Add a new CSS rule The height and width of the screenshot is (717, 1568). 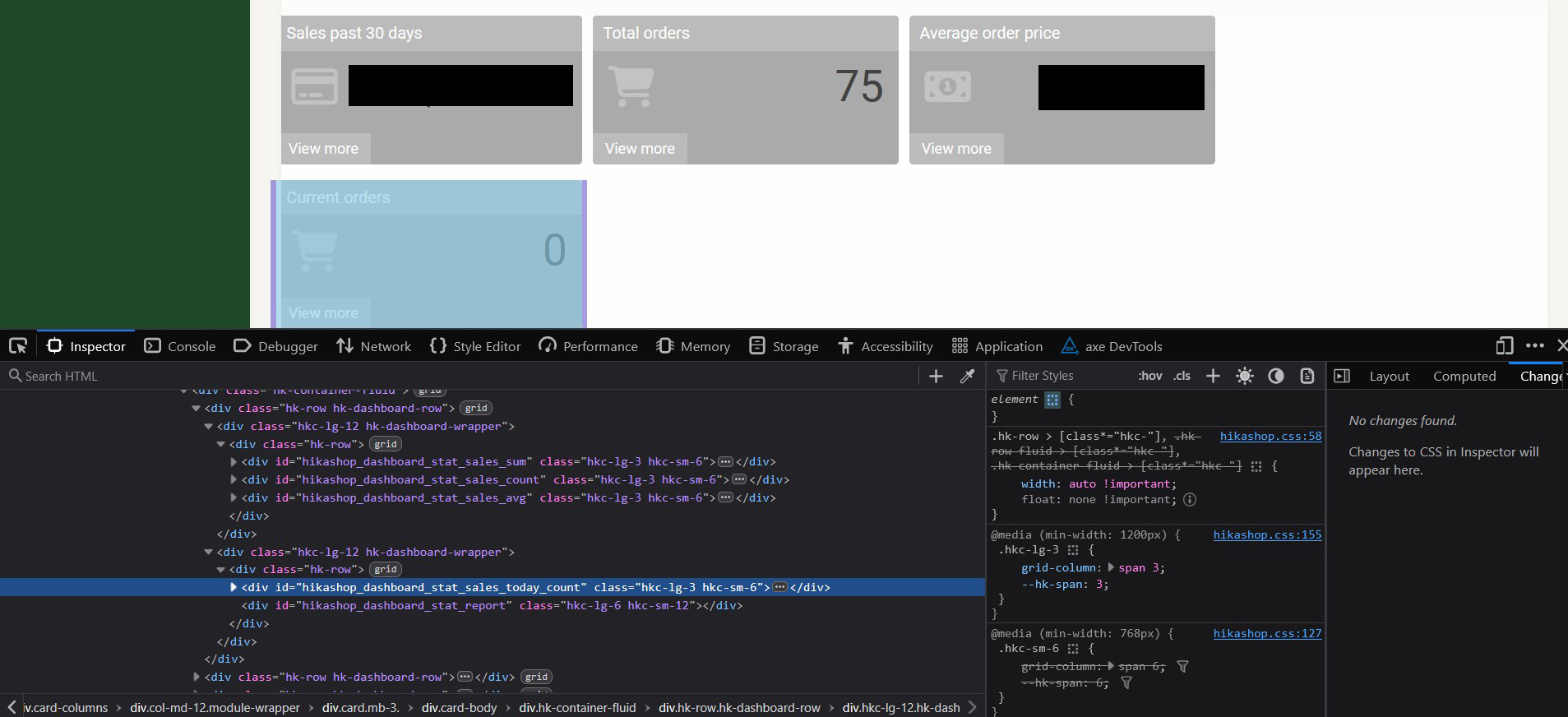pos(1213,376)
